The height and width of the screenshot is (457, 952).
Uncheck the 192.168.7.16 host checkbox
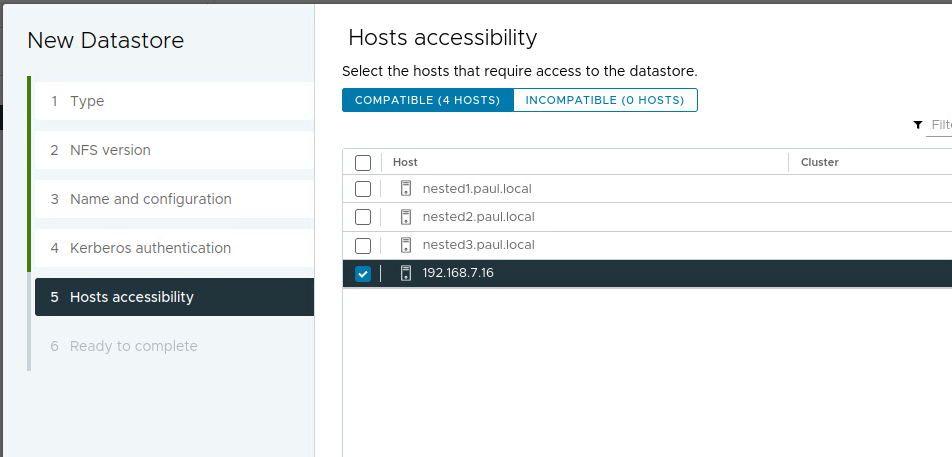tap(363, 273)
